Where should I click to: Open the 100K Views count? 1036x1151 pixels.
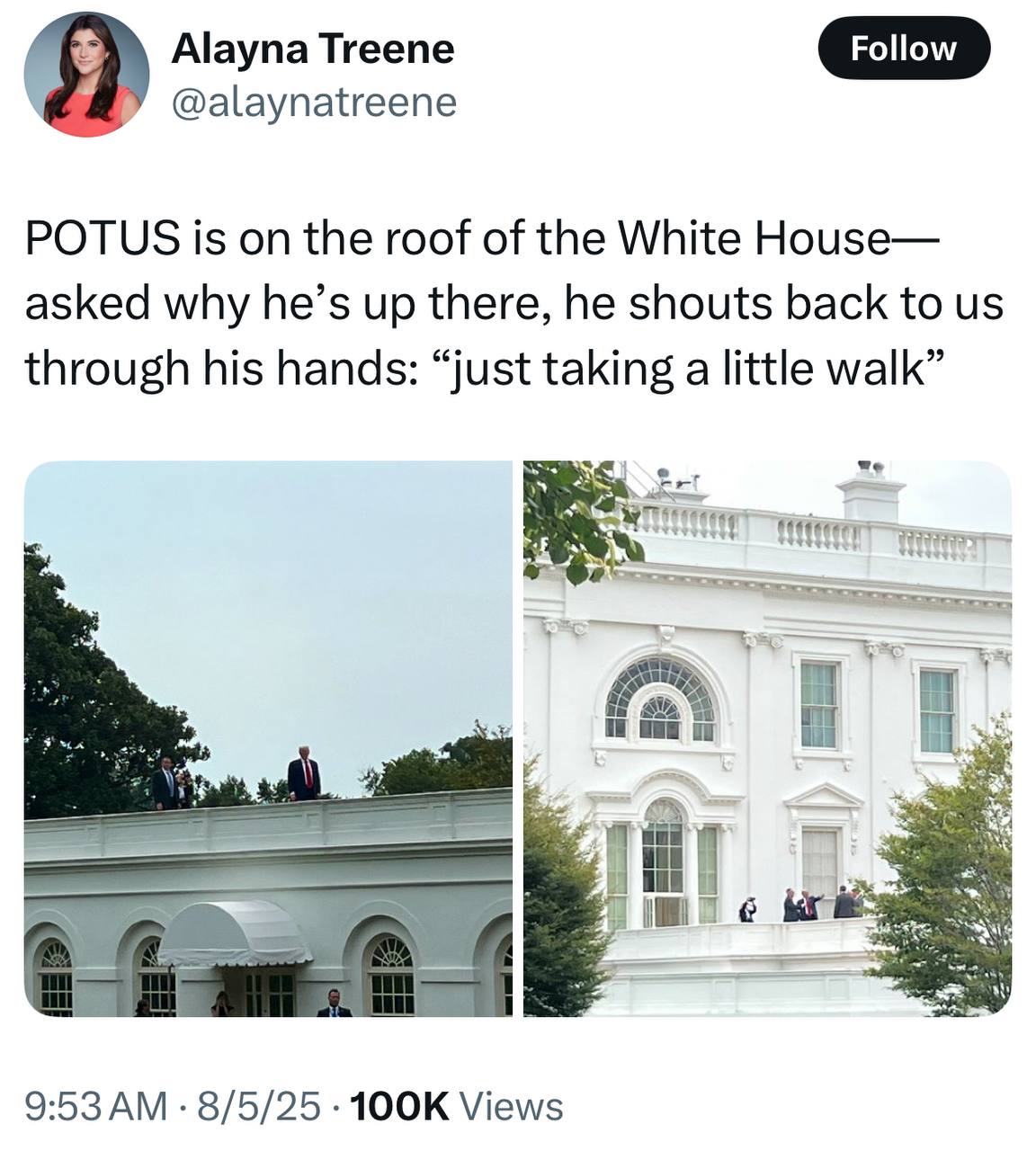[x=457, y=1105]
